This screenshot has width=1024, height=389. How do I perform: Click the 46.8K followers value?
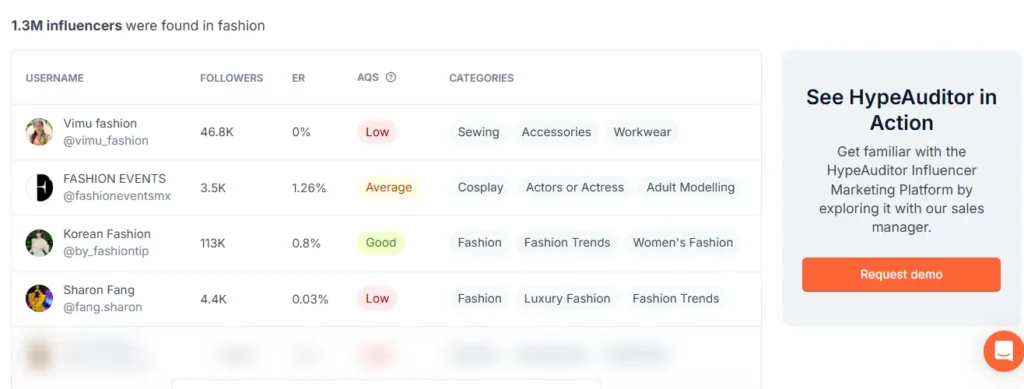[x=217, y=132]
